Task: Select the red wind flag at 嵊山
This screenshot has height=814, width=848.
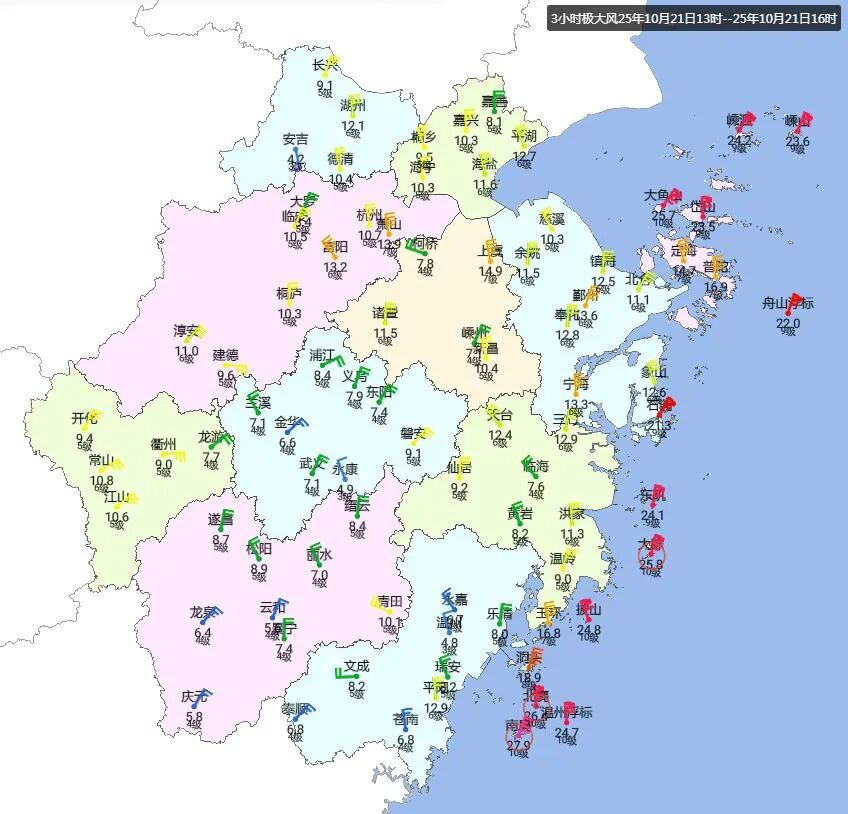Action: 804,121
